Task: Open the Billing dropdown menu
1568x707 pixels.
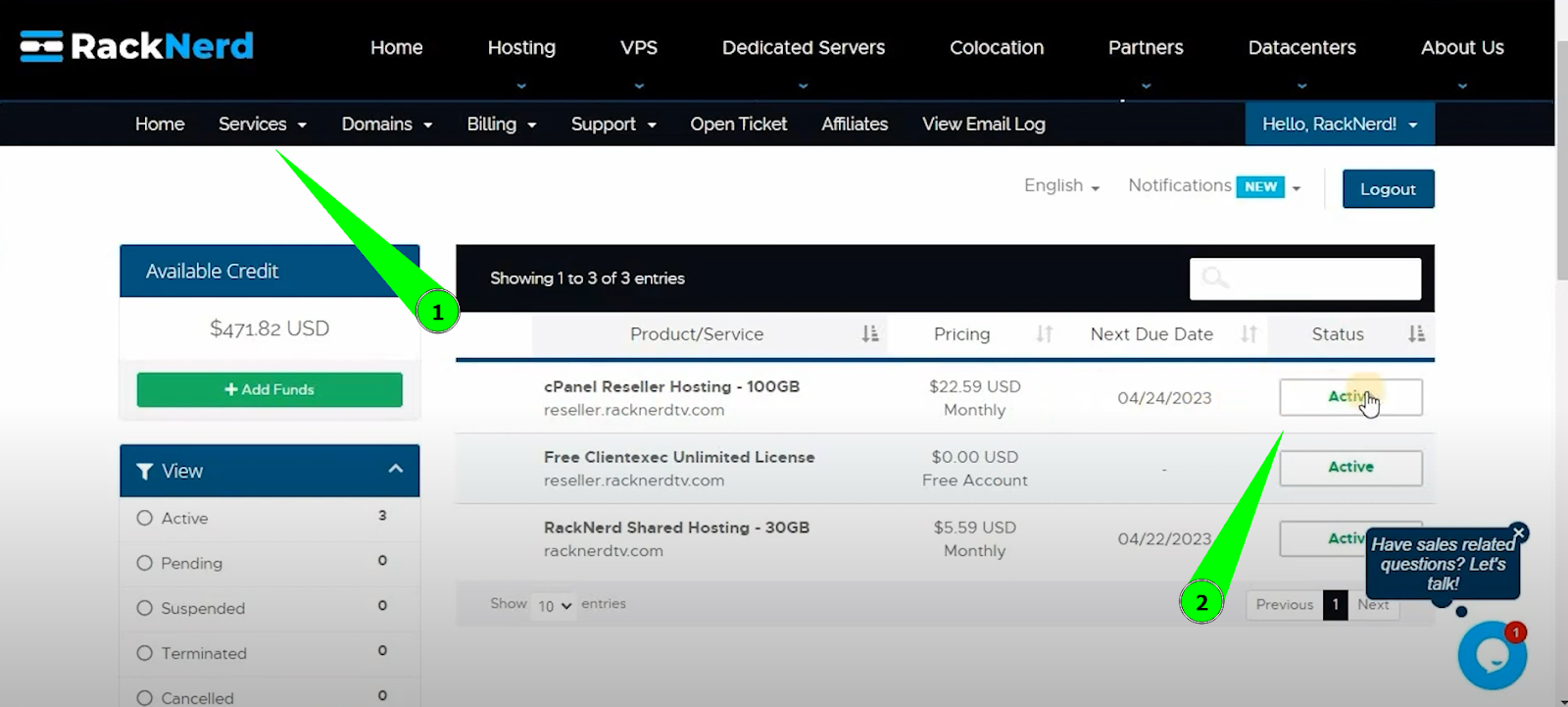Action: tap(502, 125)
